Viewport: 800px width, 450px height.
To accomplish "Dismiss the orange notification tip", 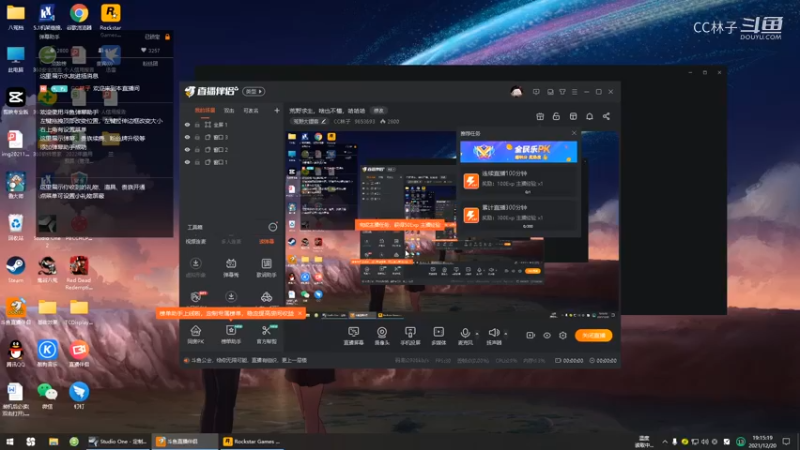I will coord(299,313).
